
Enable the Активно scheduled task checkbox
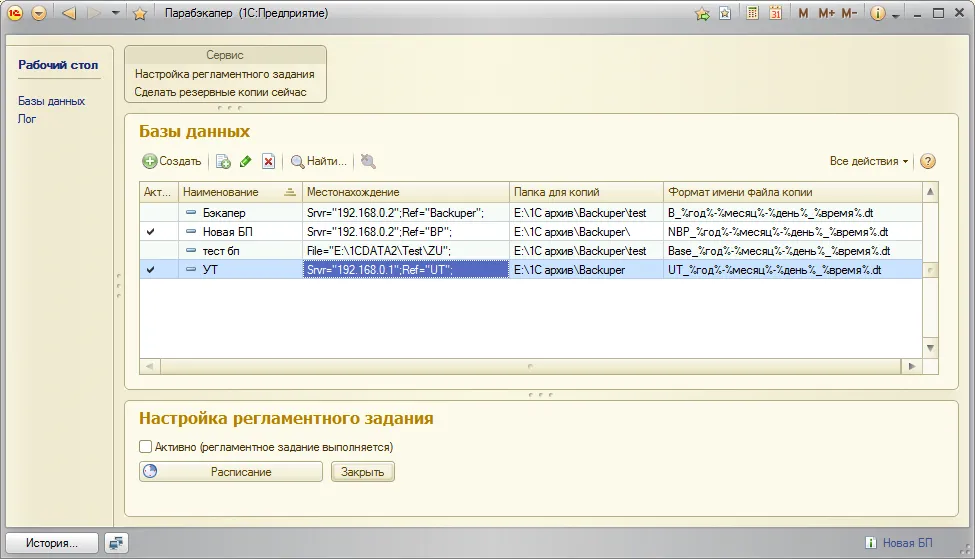(146, 447)
